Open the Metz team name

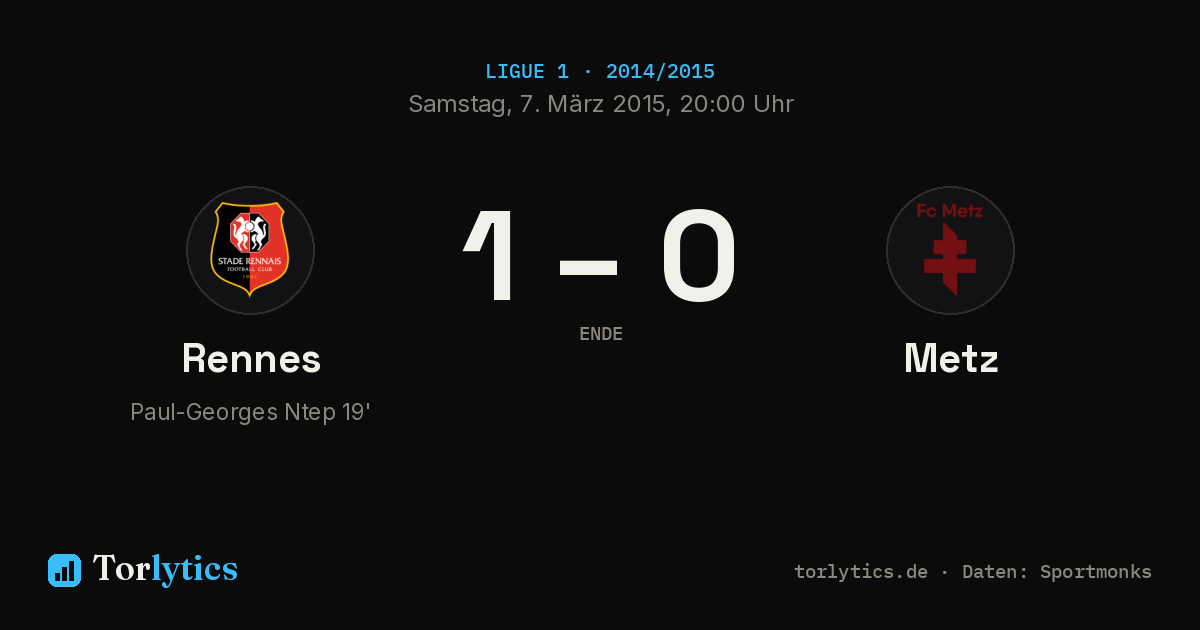[x=951, y=358]
